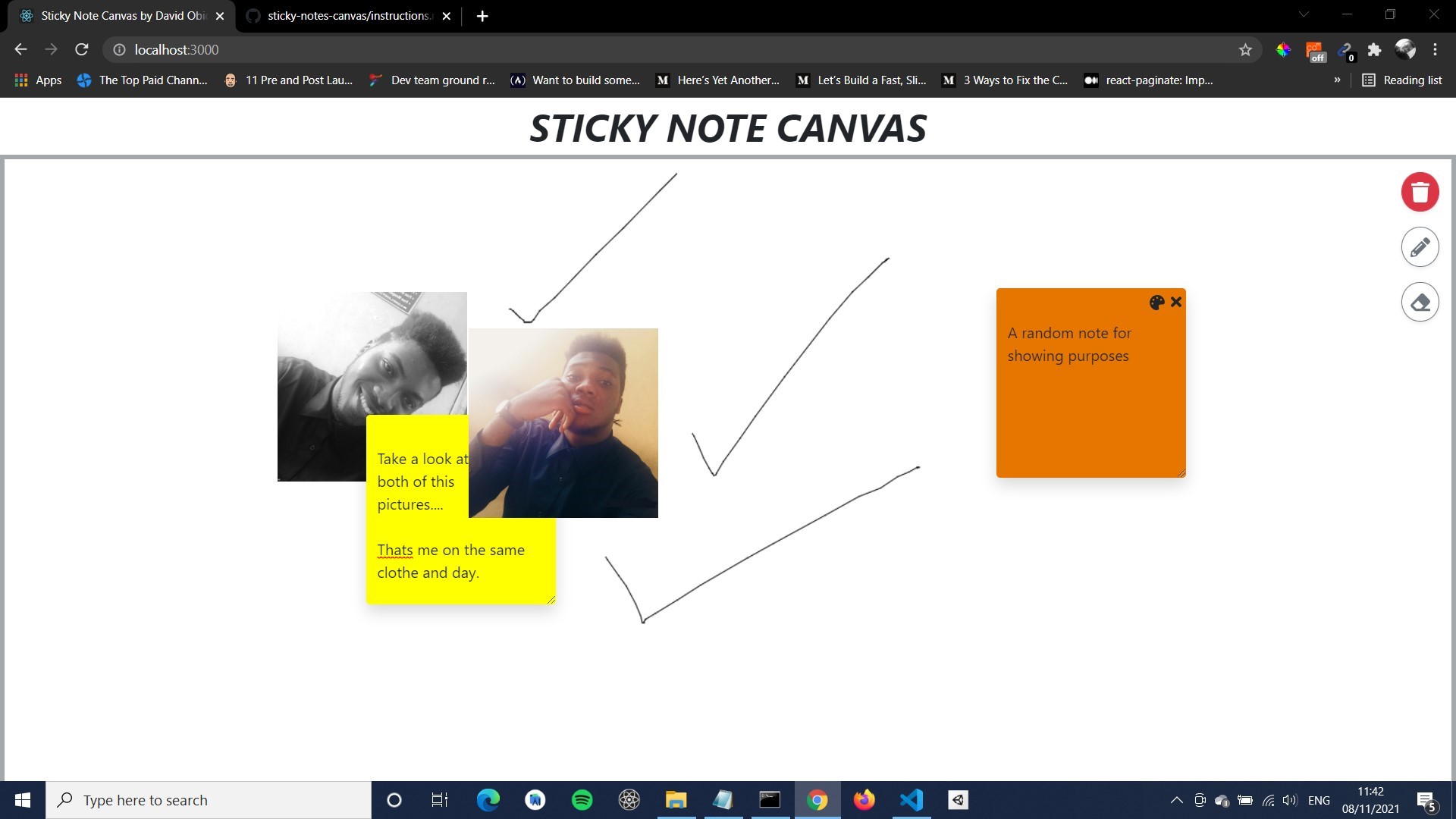Click the localhost:3000 address bar
Viewport: 1456px width, 819px height.
[607, 50]
